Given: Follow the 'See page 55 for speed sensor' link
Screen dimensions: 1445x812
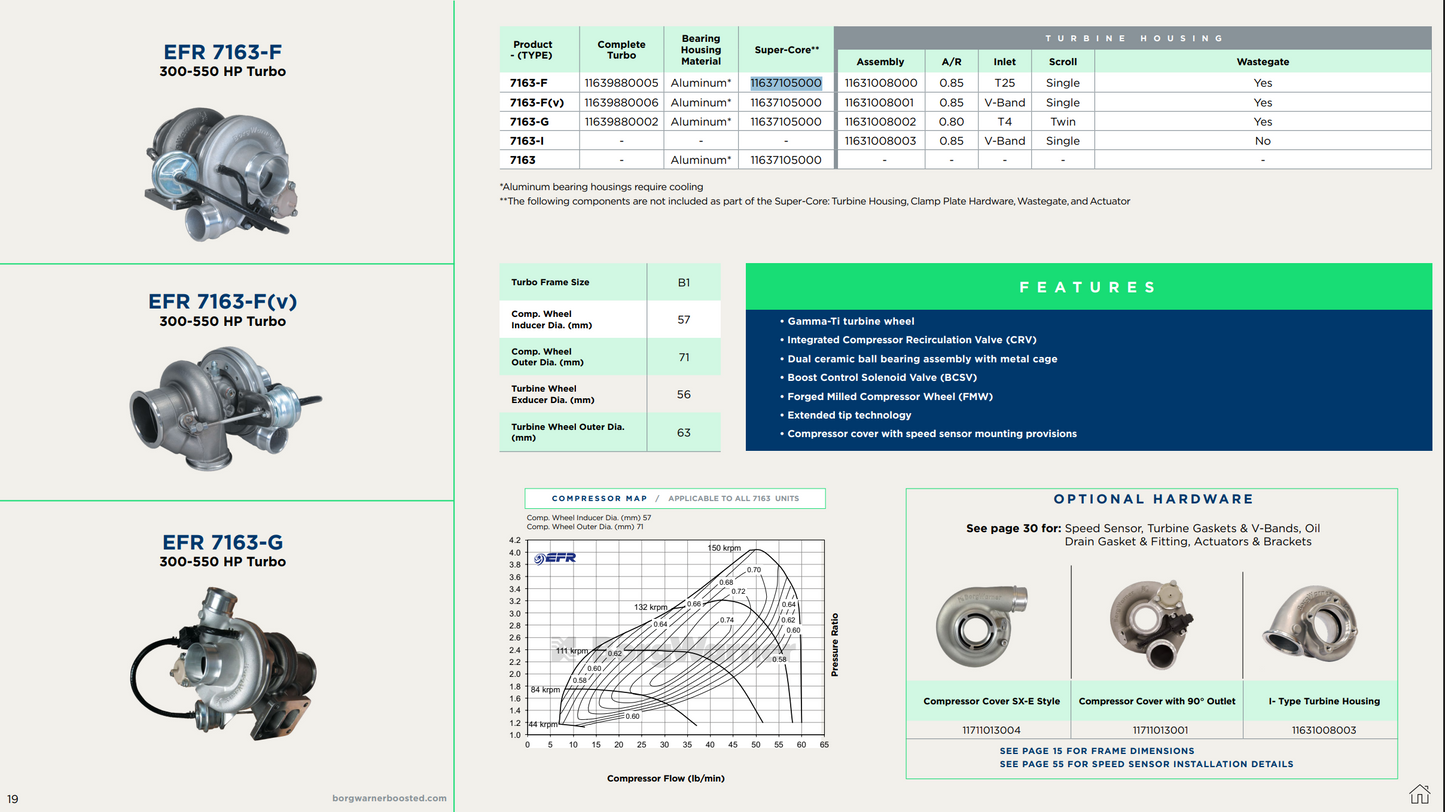Looking at the screenshot, I should [1146, 764].
